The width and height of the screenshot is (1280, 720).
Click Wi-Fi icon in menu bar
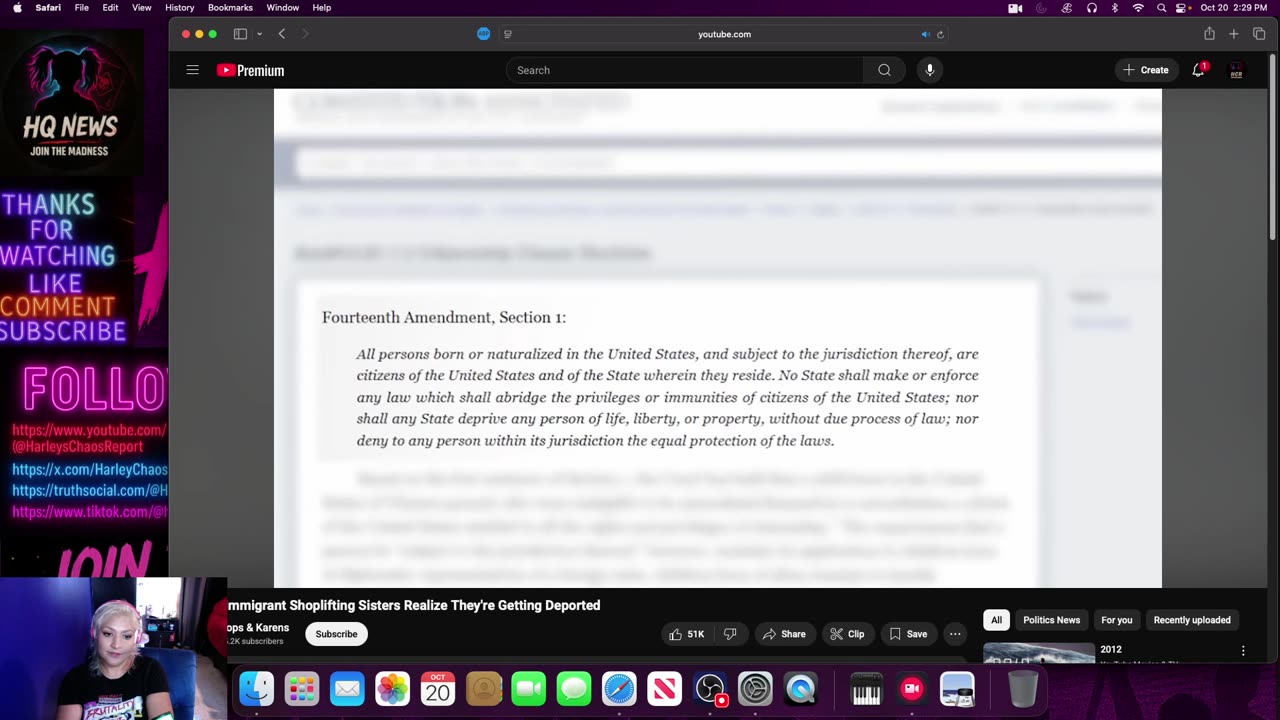[x=1138, y=8]
